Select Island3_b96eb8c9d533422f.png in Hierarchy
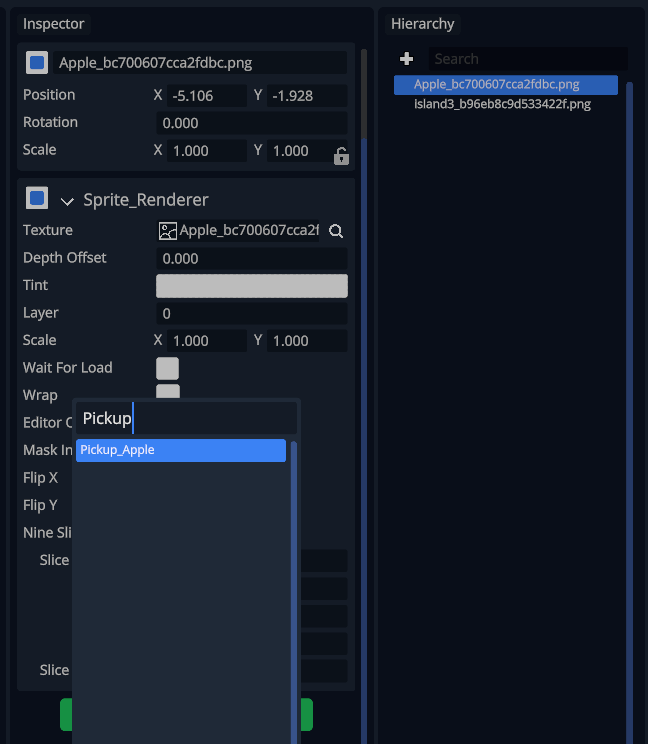The height and width of the screenshot is (744, 648). click(x=502, y=104)
